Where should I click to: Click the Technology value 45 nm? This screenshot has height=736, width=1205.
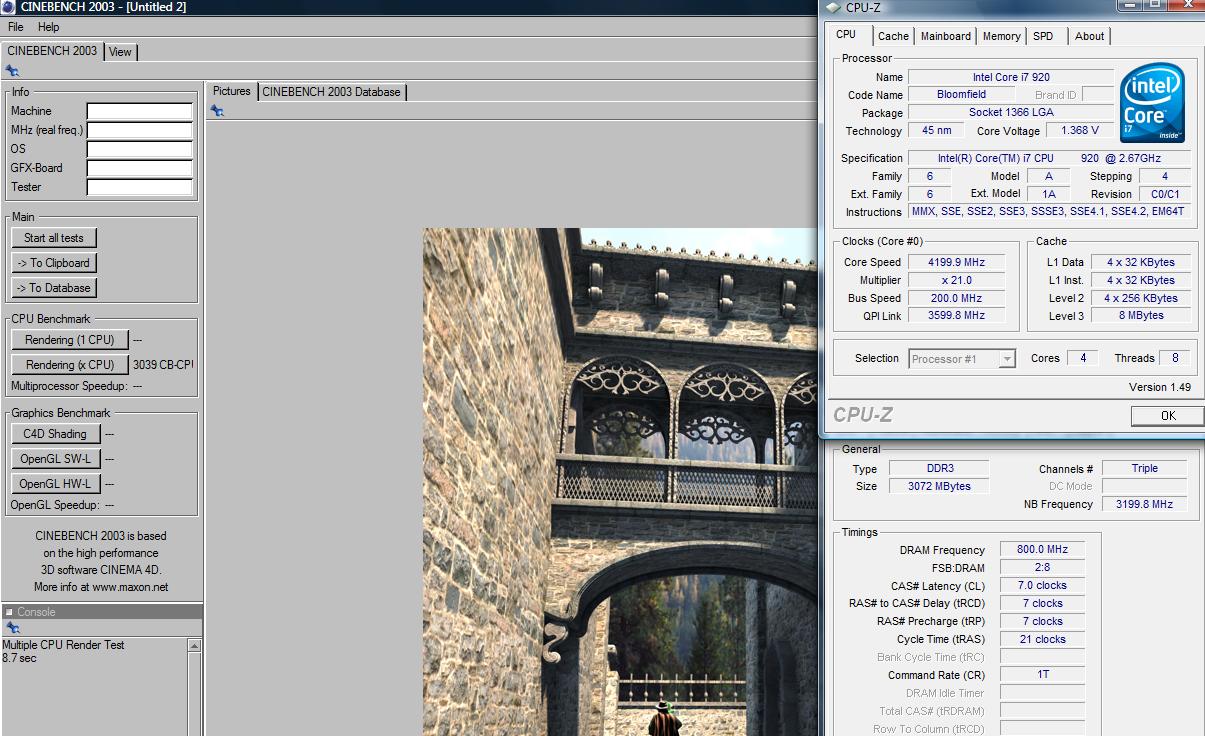(x=937, y=130)
